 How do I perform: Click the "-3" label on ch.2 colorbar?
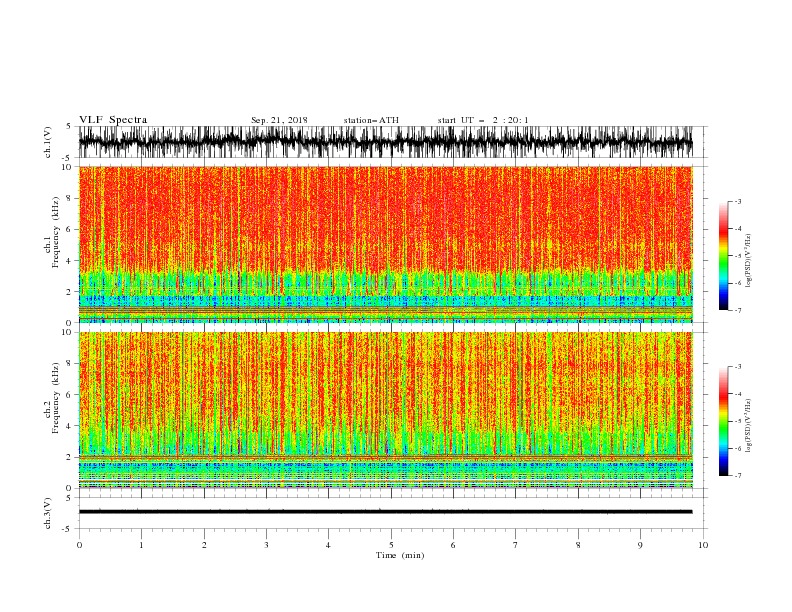(738, 367)
